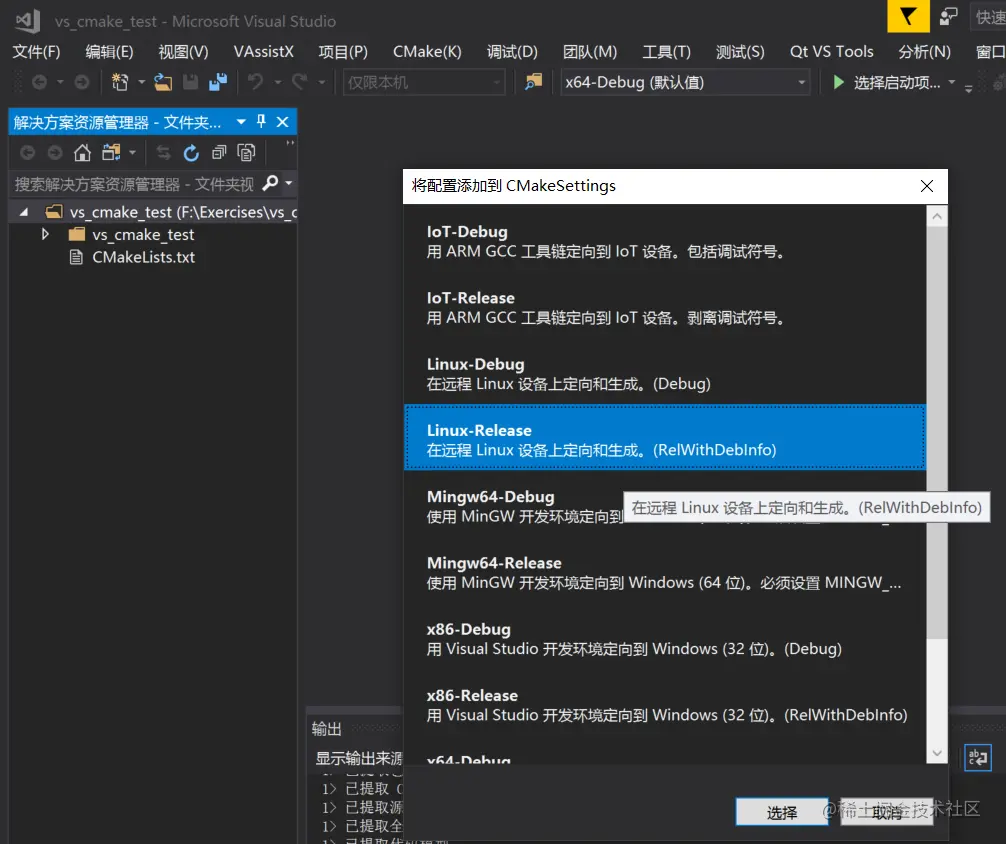Screen dimensions: 1006x844
Task: Open the 调试(D) menu
Action: 512,51
